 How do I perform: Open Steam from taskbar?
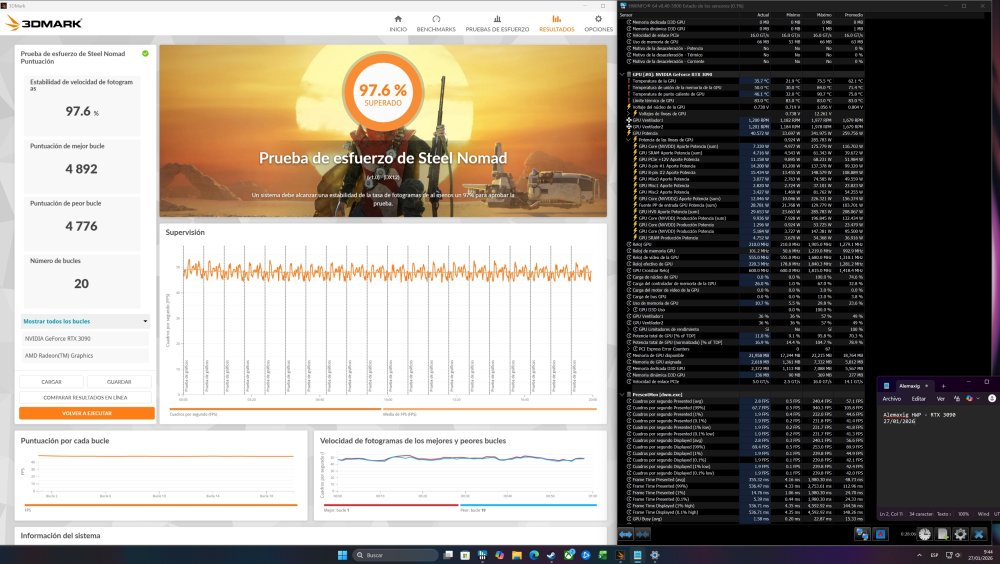(x=551, y=555)
